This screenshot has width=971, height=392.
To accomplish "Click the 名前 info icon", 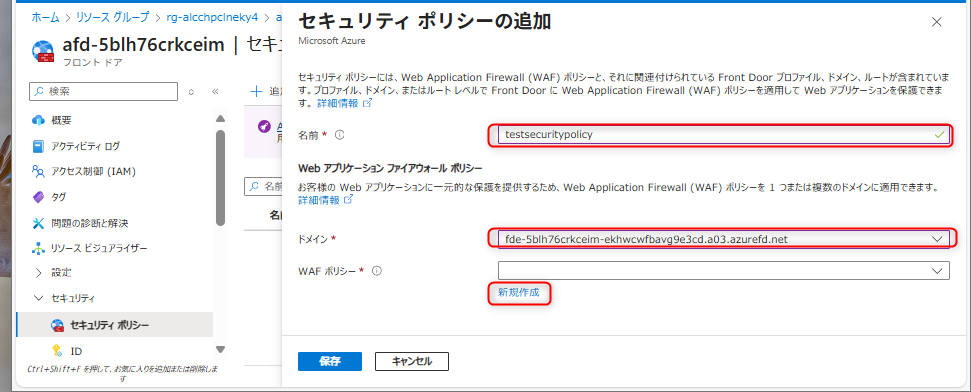I will click(339, 134).
